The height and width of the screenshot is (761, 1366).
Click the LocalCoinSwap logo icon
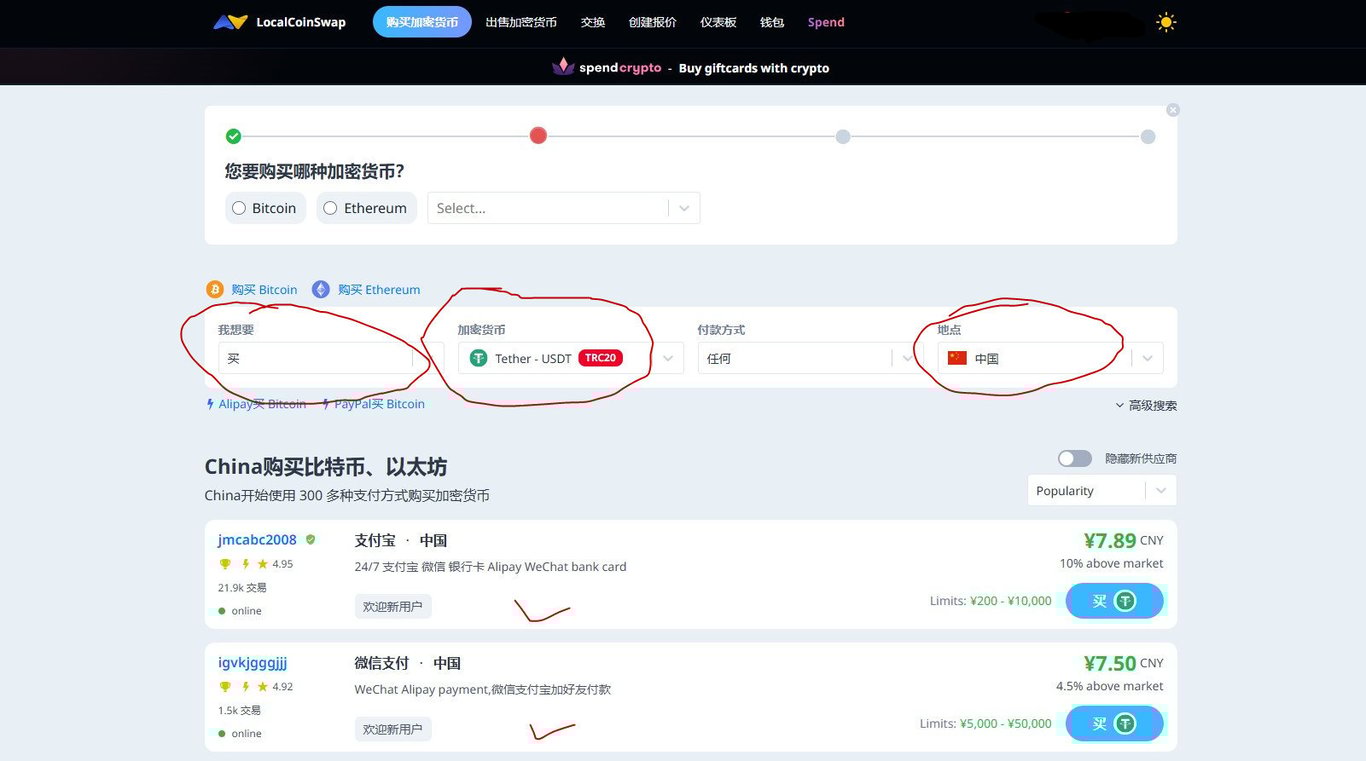[230, 22]
